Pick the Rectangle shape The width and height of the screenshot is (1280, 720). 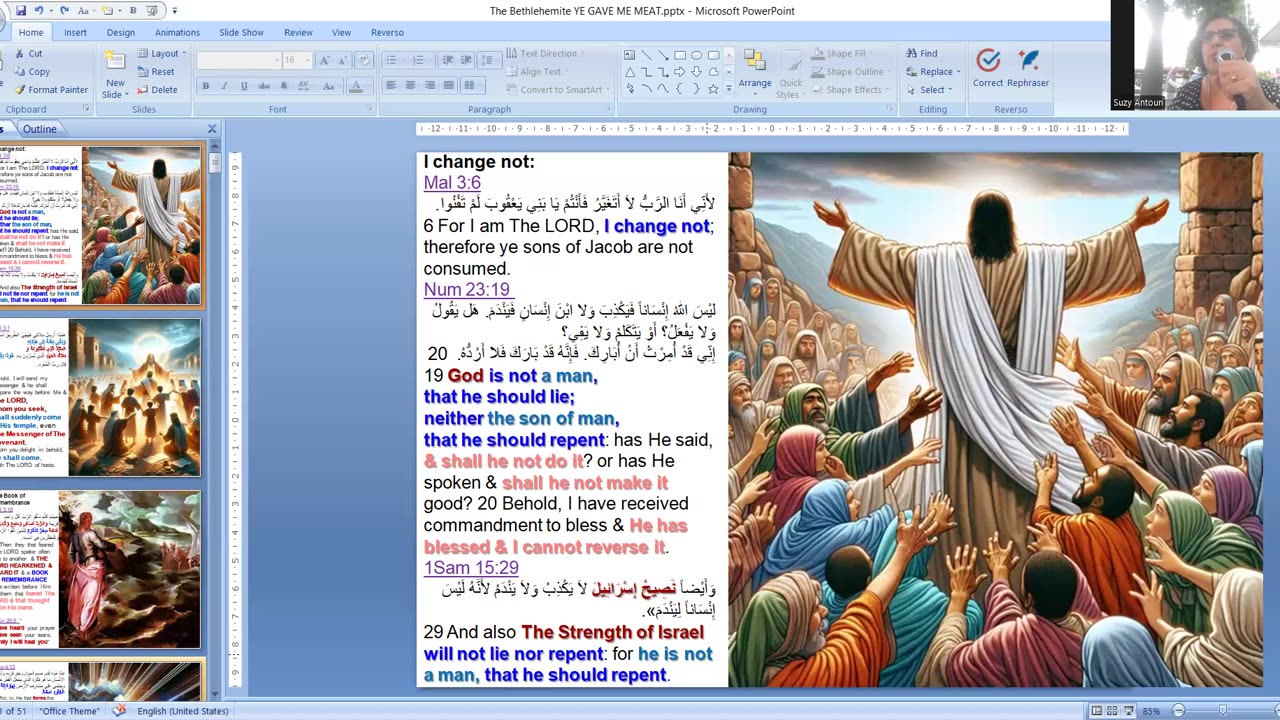[680, 55]
